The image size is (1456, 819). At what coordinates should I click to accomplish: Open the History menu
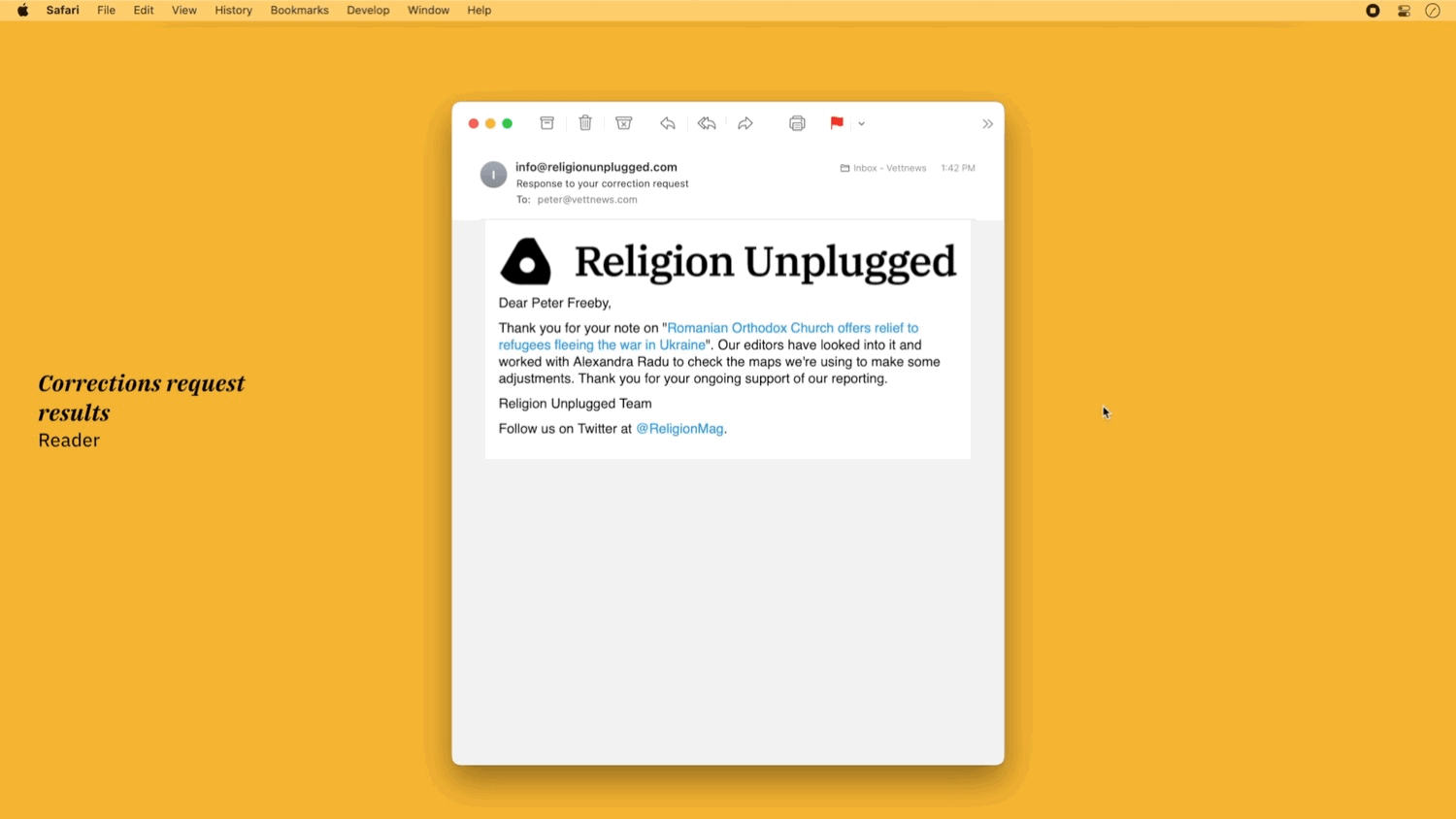233,11
